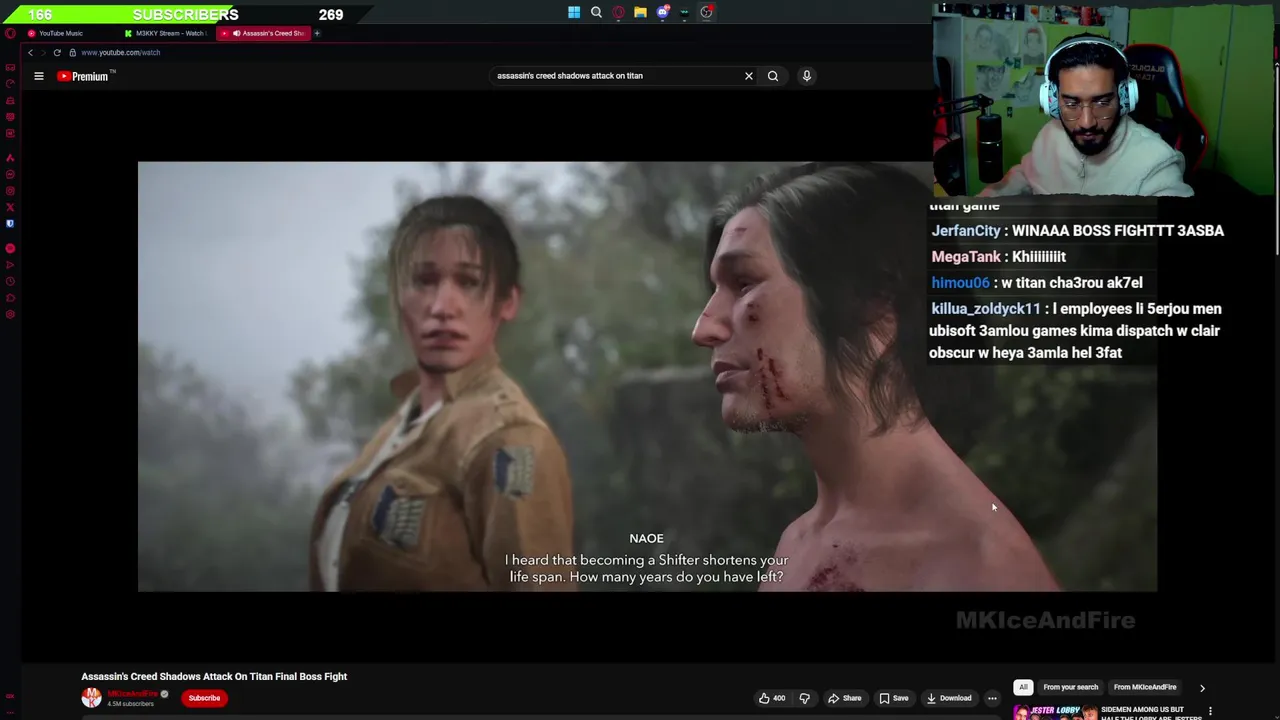
Task: Select the All filter chip
Action: coord(1023,687)
